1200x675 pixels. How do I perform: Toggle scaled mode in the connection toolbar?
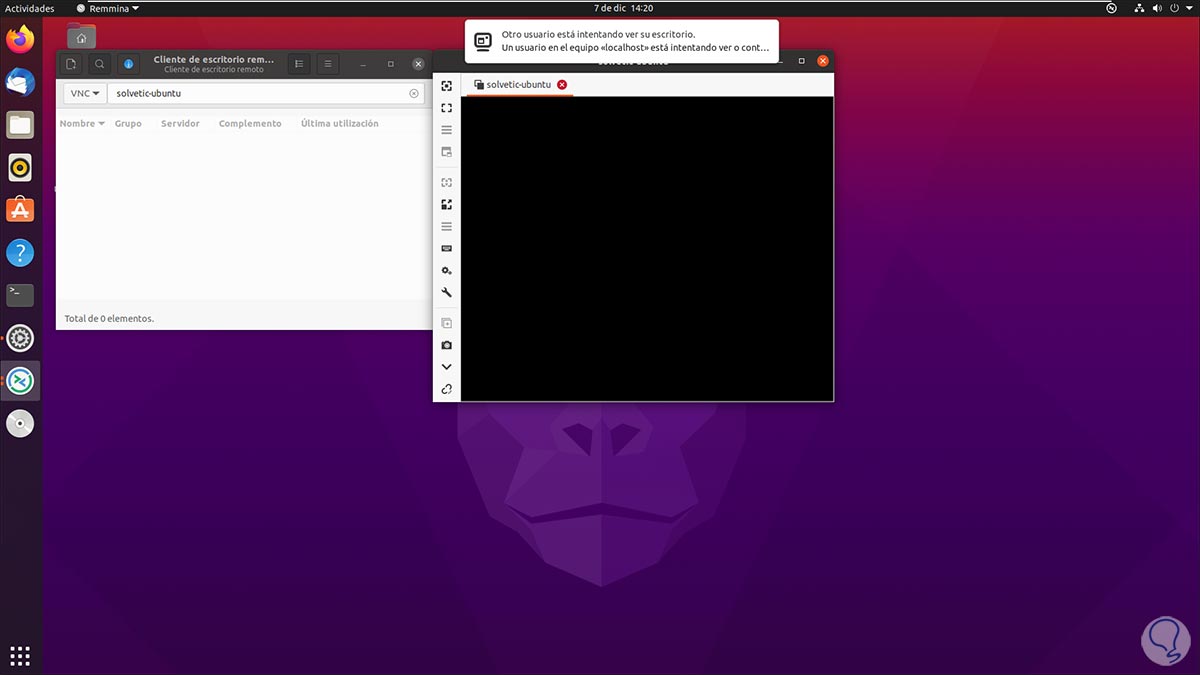coord(447,205)
